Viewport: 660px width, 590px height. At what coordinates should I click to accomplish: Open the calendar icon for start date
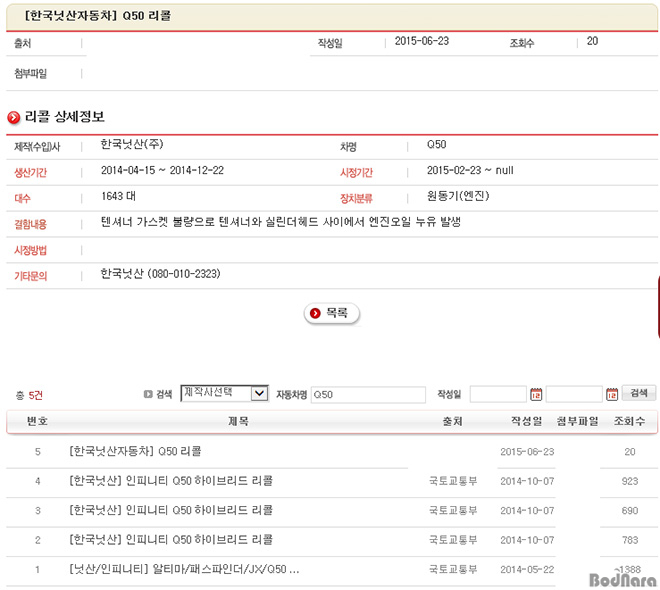pos(536,394)
